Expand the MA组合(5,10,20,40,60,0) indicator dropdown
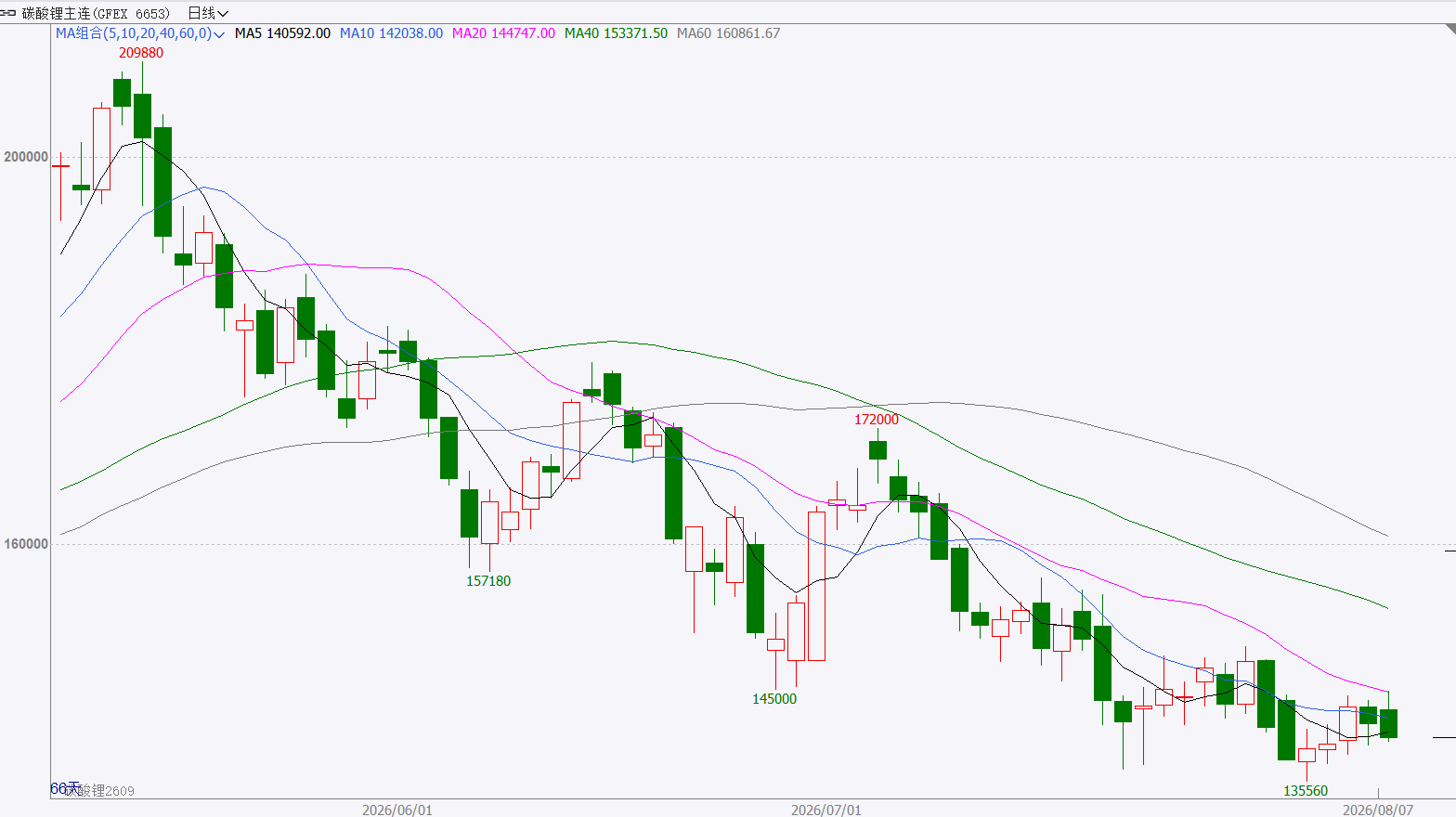Image resolution: width=1456 pixels, height=817 pixels. point(139,33)
